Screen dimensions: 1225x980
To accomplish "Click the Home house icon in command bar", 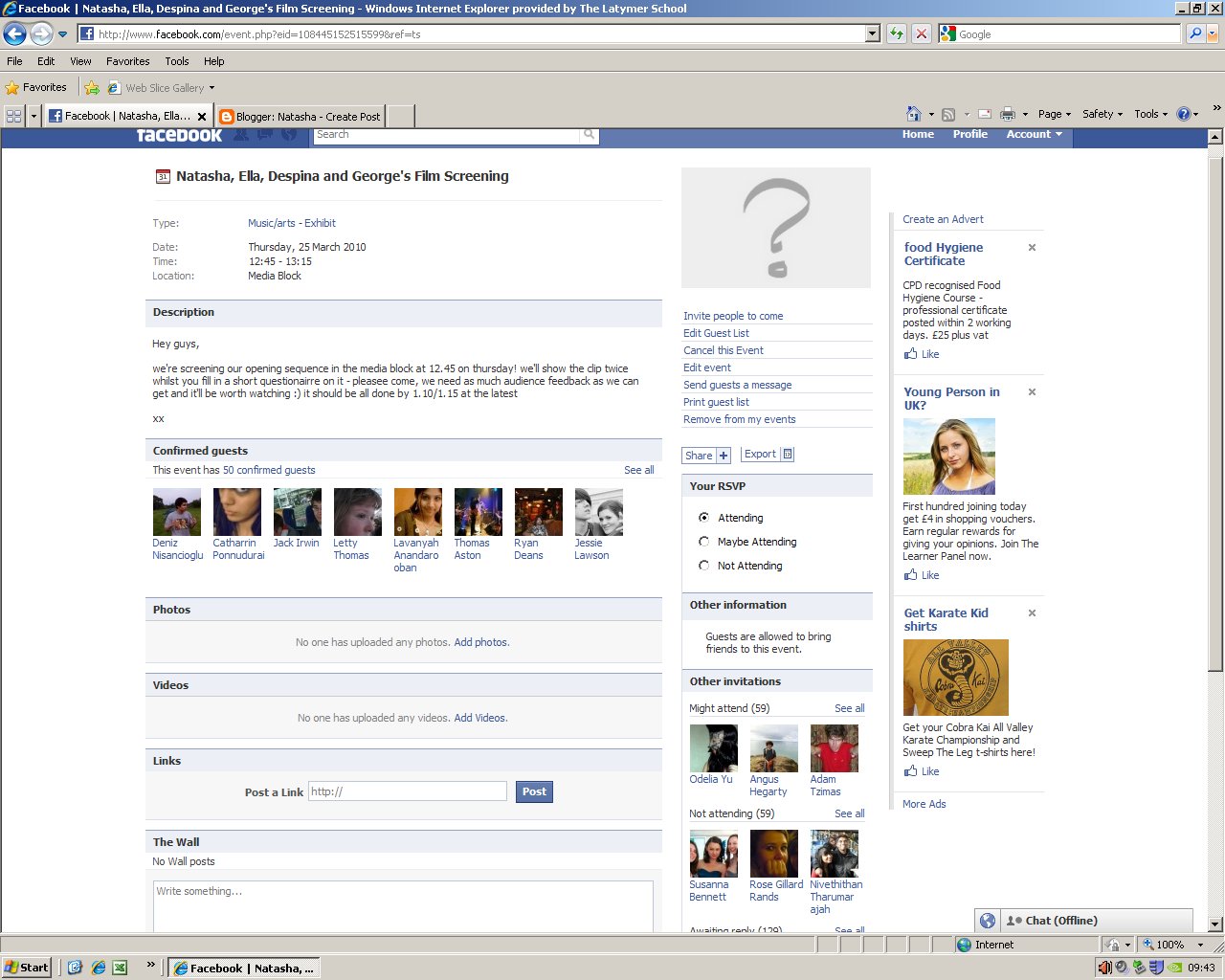I will point(914,114).
